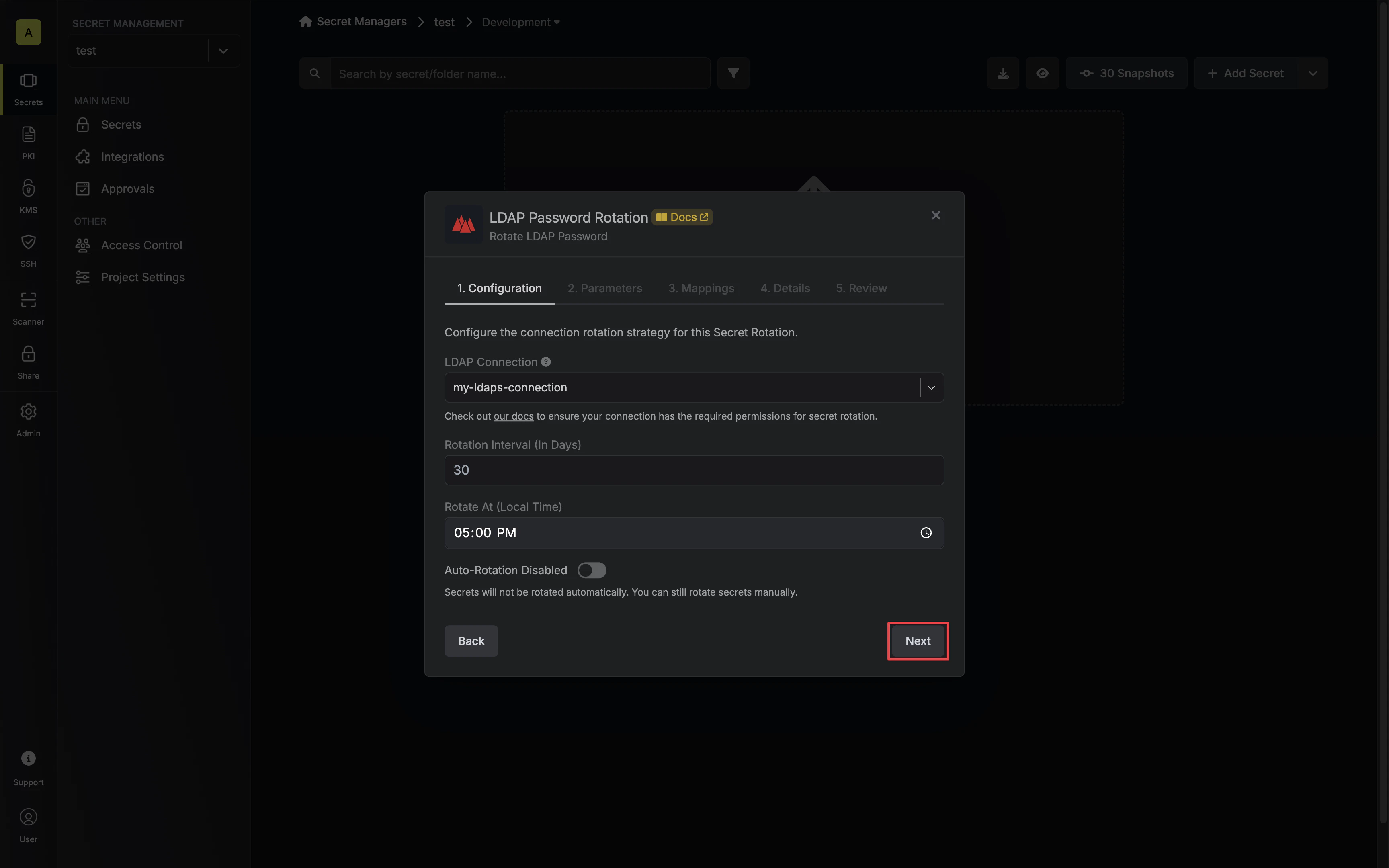
Task: Go to the test breadcrumb link
Action: tap(444, 22)
